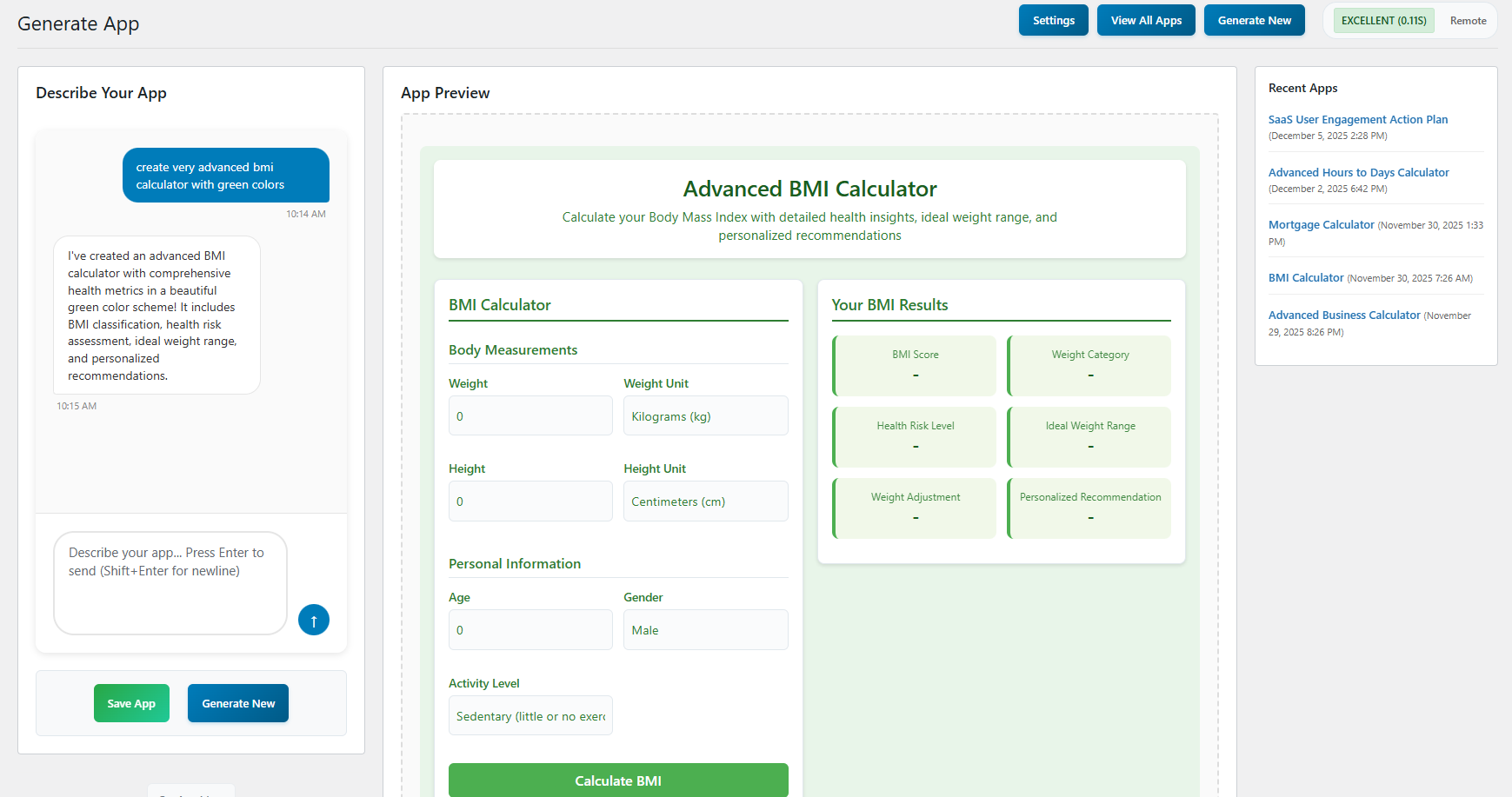Click the Age input field

pyautogui.click(x=530, y=630)
